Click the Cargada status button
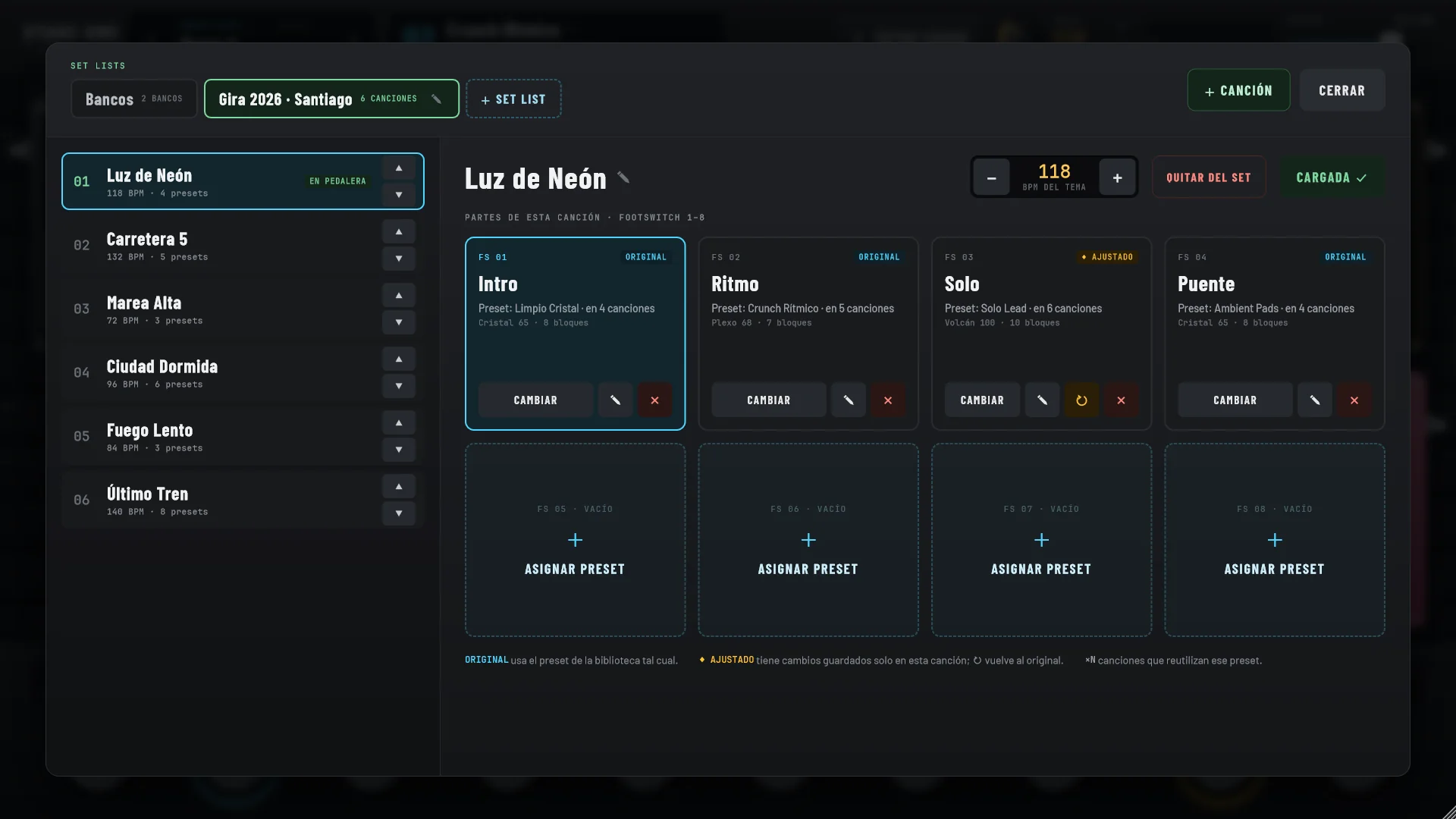Viewport: 1456px width, 819px height. pyautogui.click(x=1332, y=177)
